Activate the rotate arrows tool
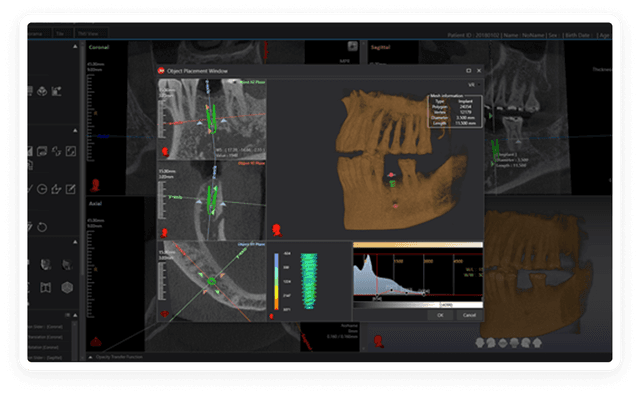The height and width of the screenshot is (395, 640). [57, 152]
